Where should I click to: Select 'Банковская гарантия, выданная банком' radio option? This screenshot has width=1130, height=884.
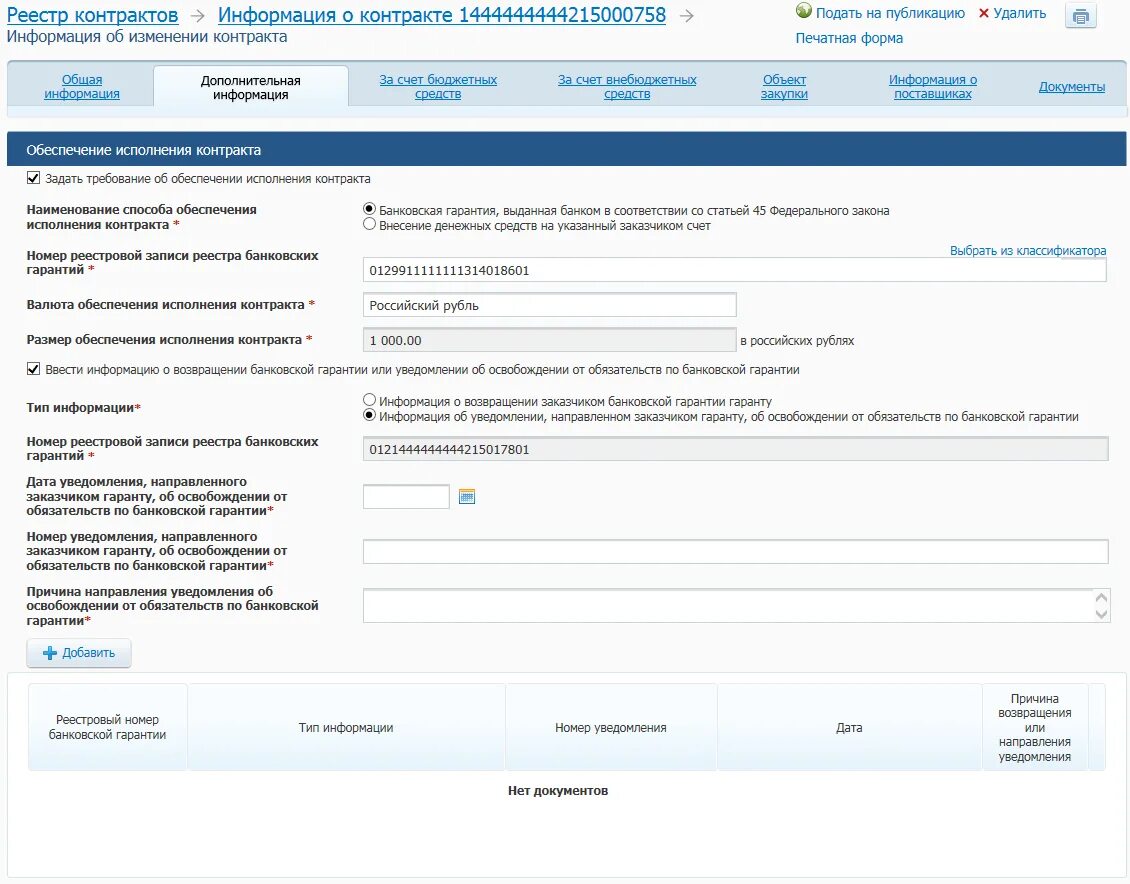point(370,209)
